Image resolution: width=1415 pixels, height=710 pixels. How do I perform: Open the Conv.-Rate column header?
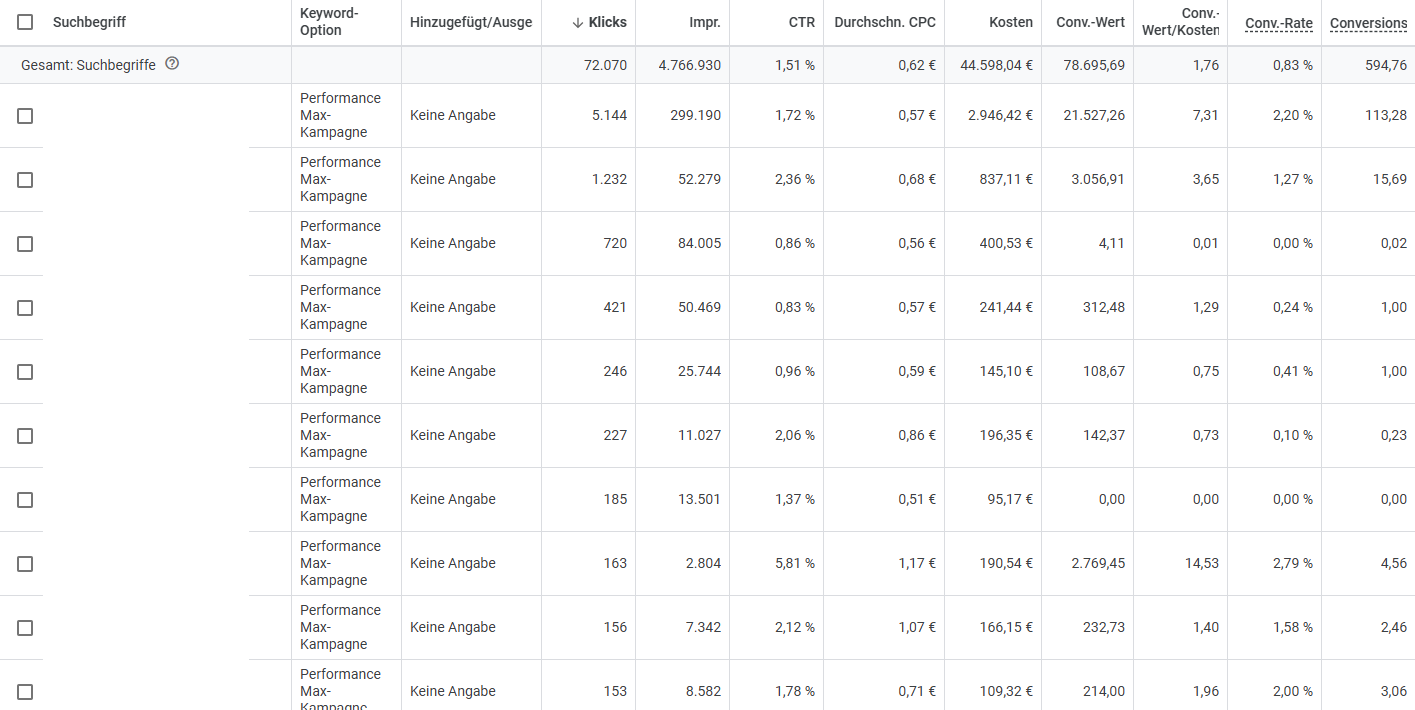click(1279, 23)
